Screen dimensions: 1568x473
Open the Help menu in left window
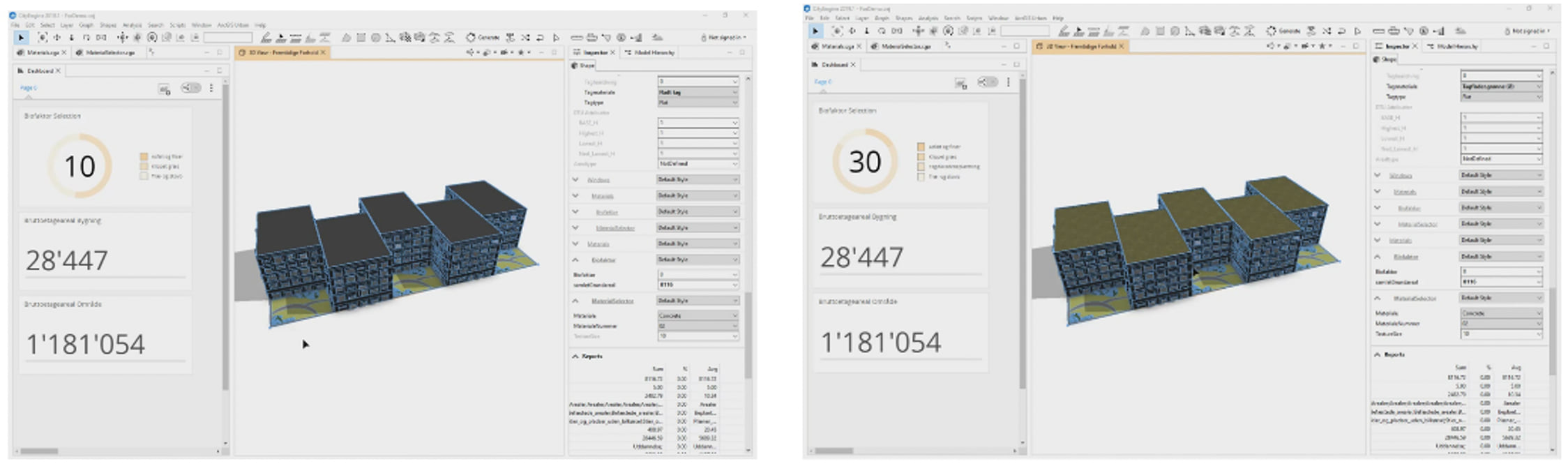point(260,25)
